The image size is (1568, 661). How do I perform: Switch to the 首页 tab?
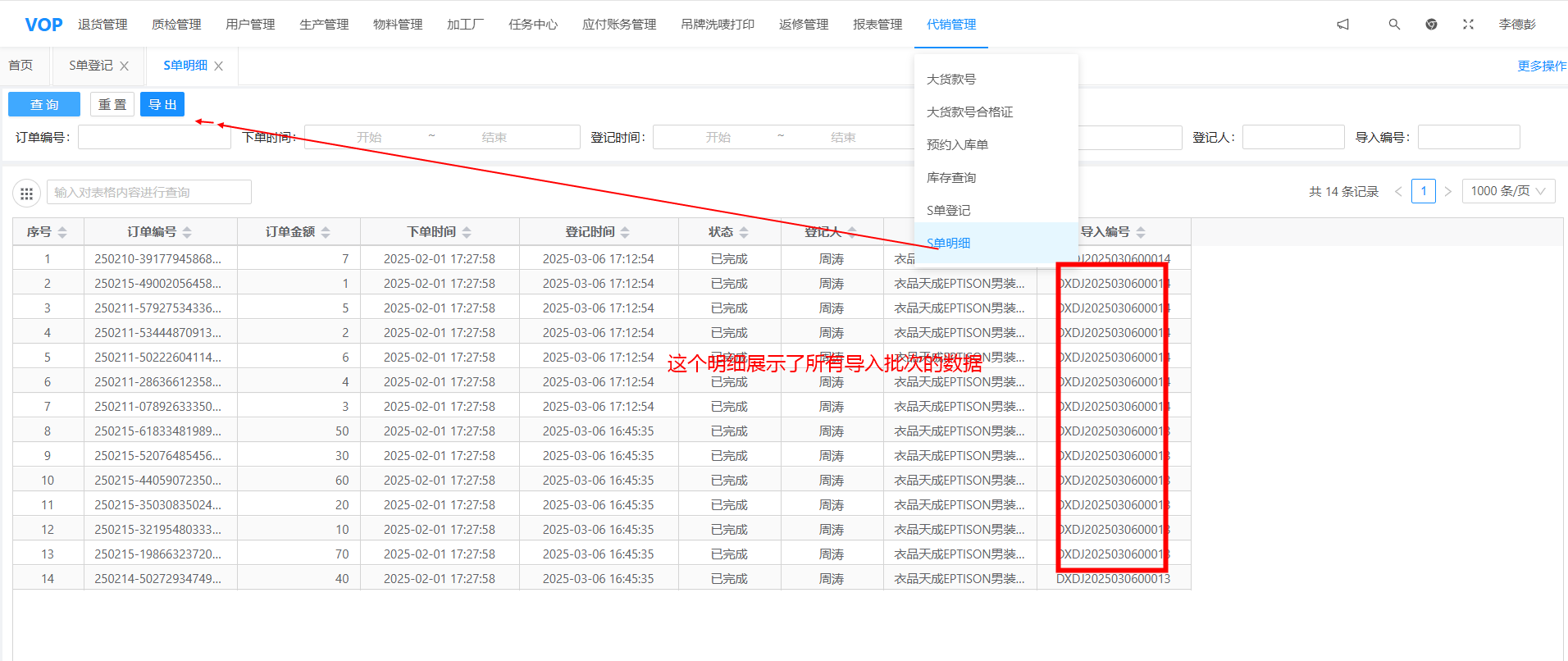tap(21, 66)
